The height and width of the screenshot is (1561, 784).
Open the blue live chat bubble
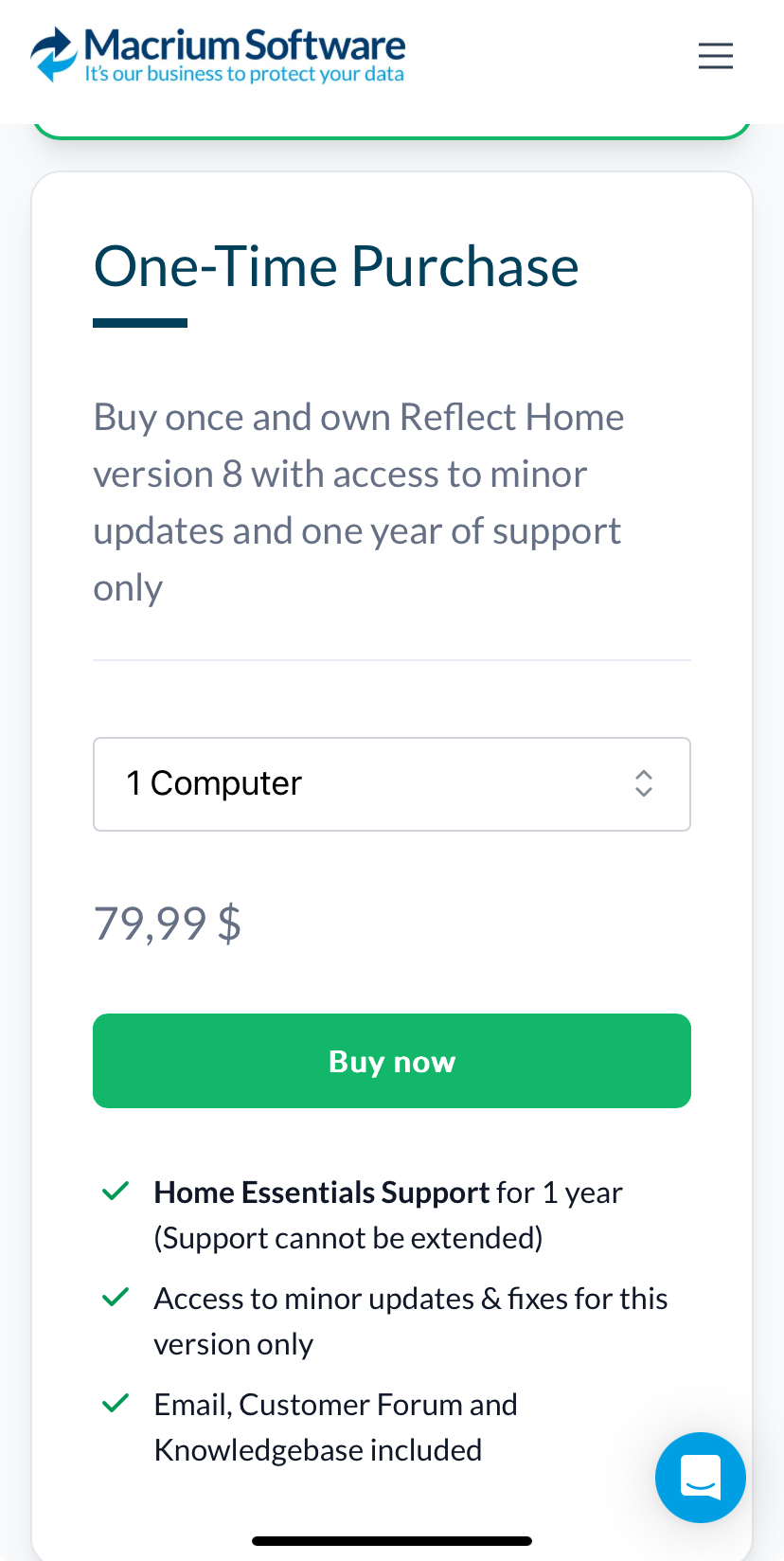[x=701, y=1478]
